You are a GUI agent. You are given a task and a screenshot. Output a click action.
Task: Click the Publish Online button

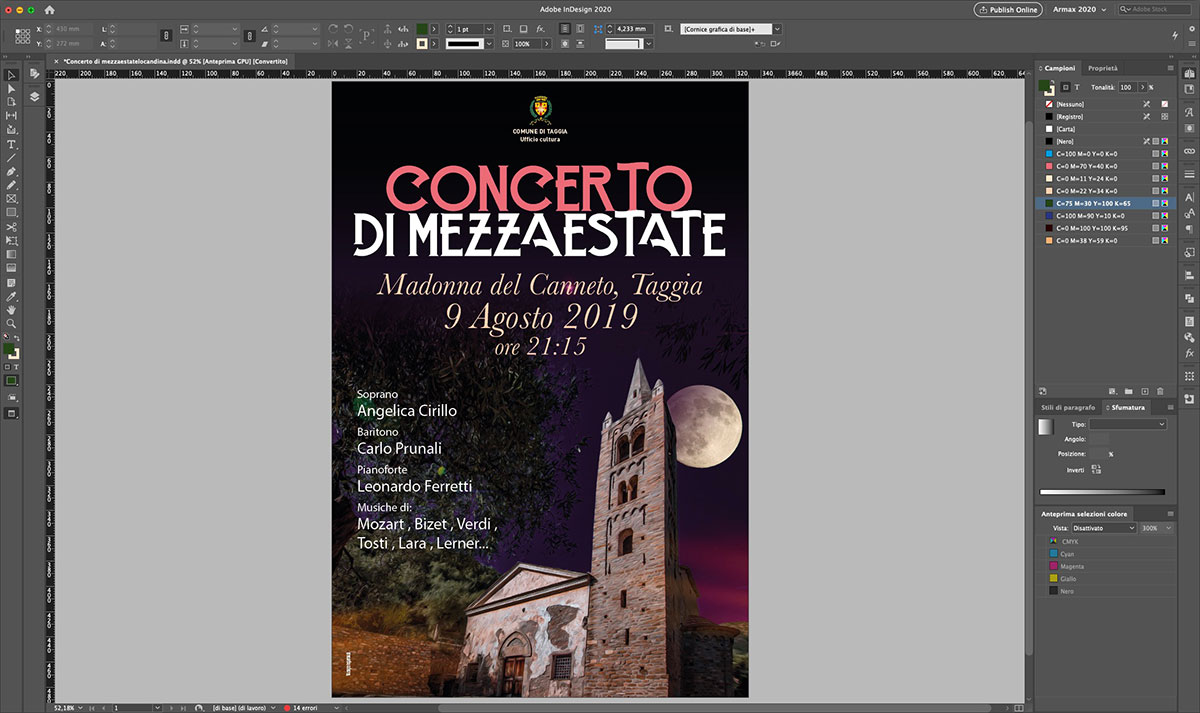tap(1009, 9)
